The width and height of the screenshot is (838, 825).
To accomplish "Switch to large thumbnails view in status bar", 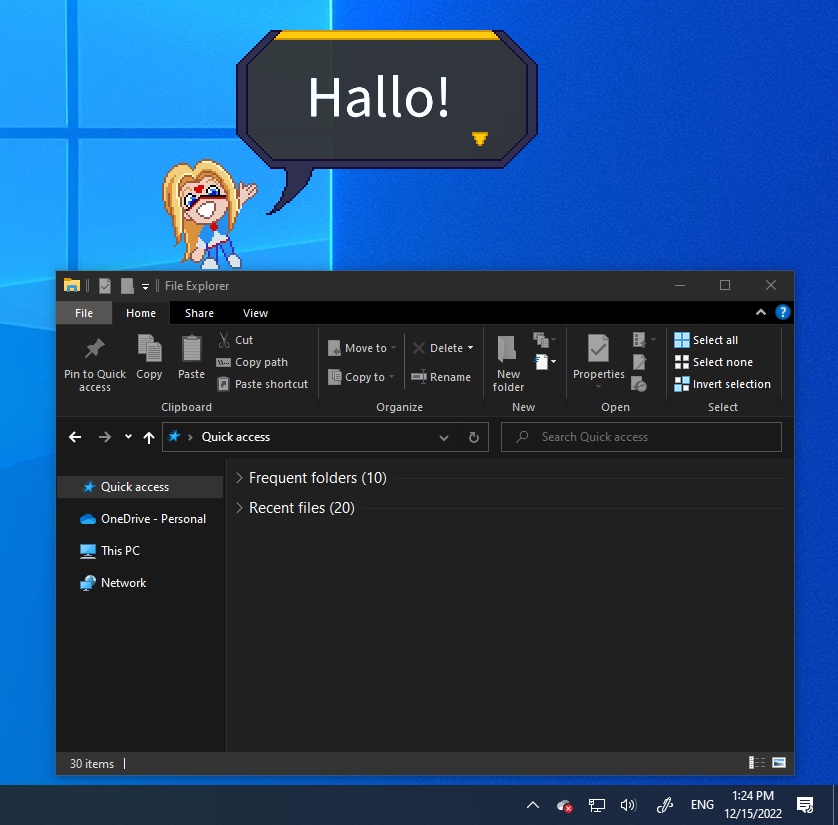I will click(x=779, y=762).
